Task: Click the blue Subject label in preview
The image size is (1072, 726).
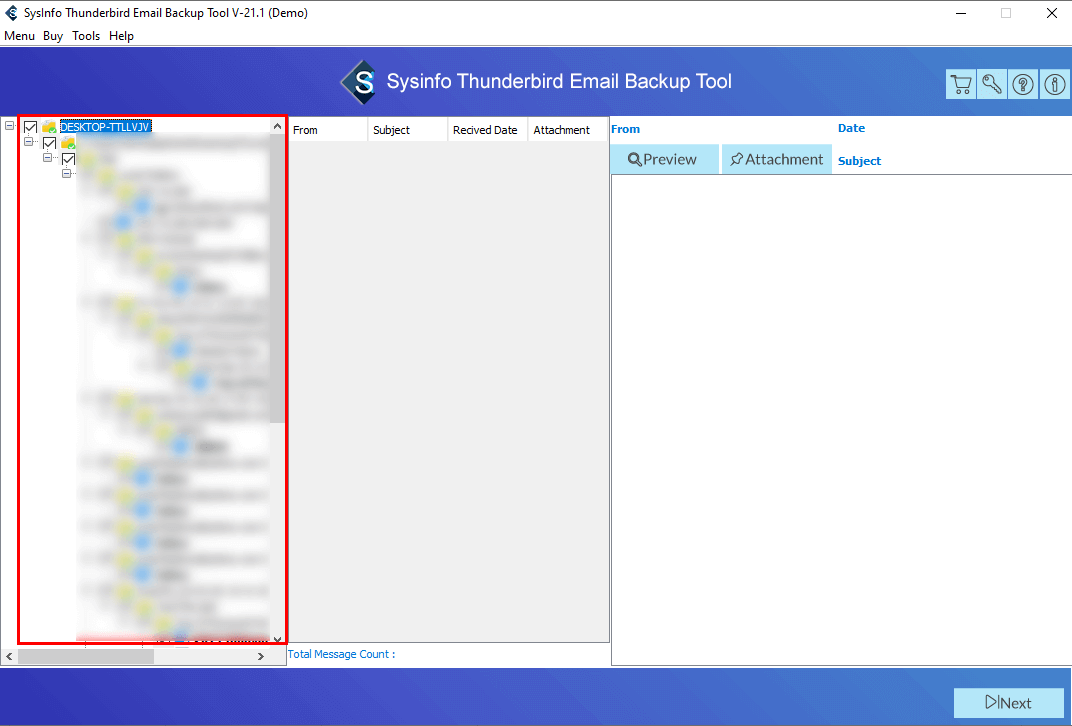Action: click(859, 161)
